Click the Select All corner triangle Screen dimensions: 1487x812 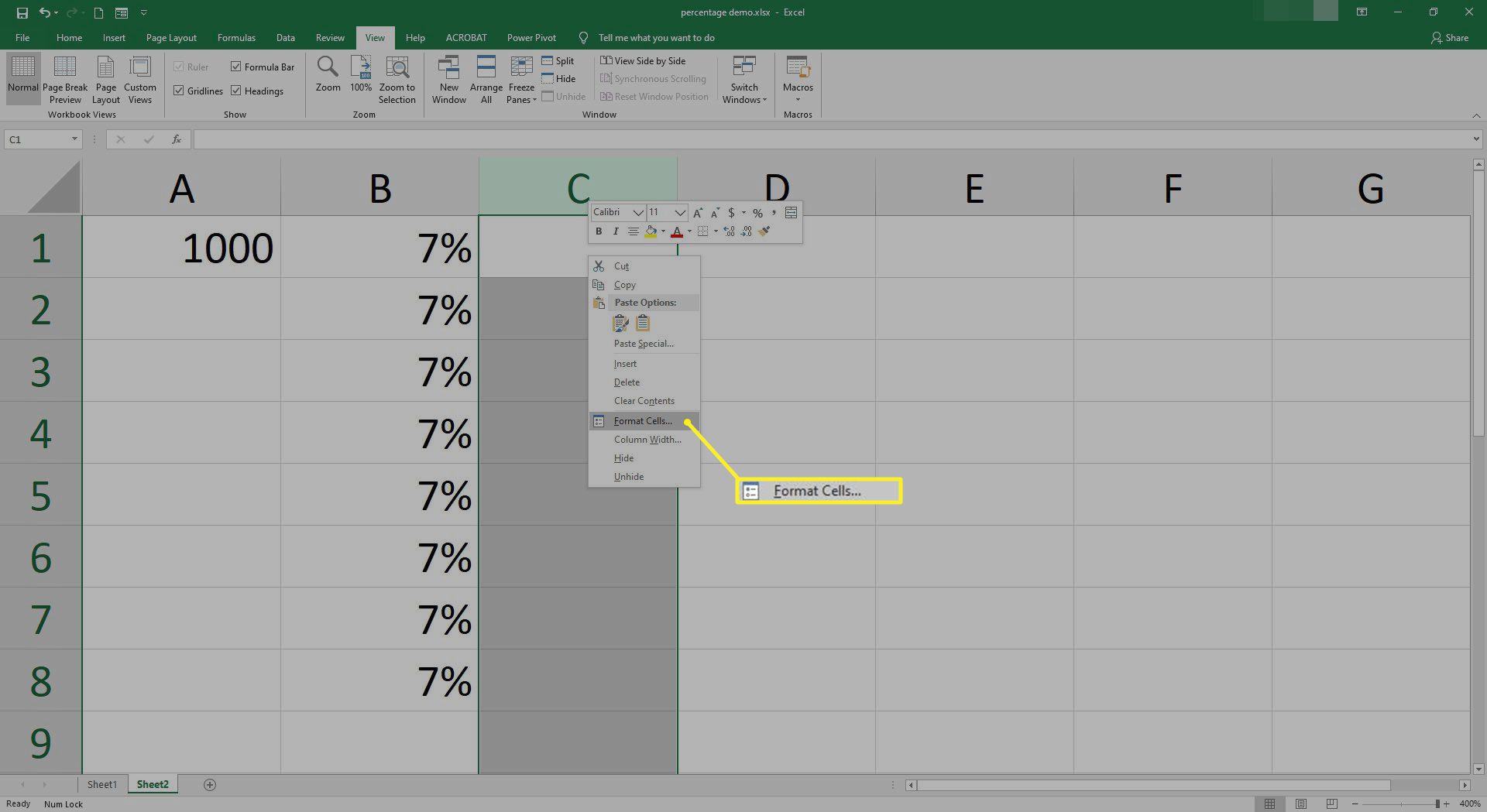53,187
